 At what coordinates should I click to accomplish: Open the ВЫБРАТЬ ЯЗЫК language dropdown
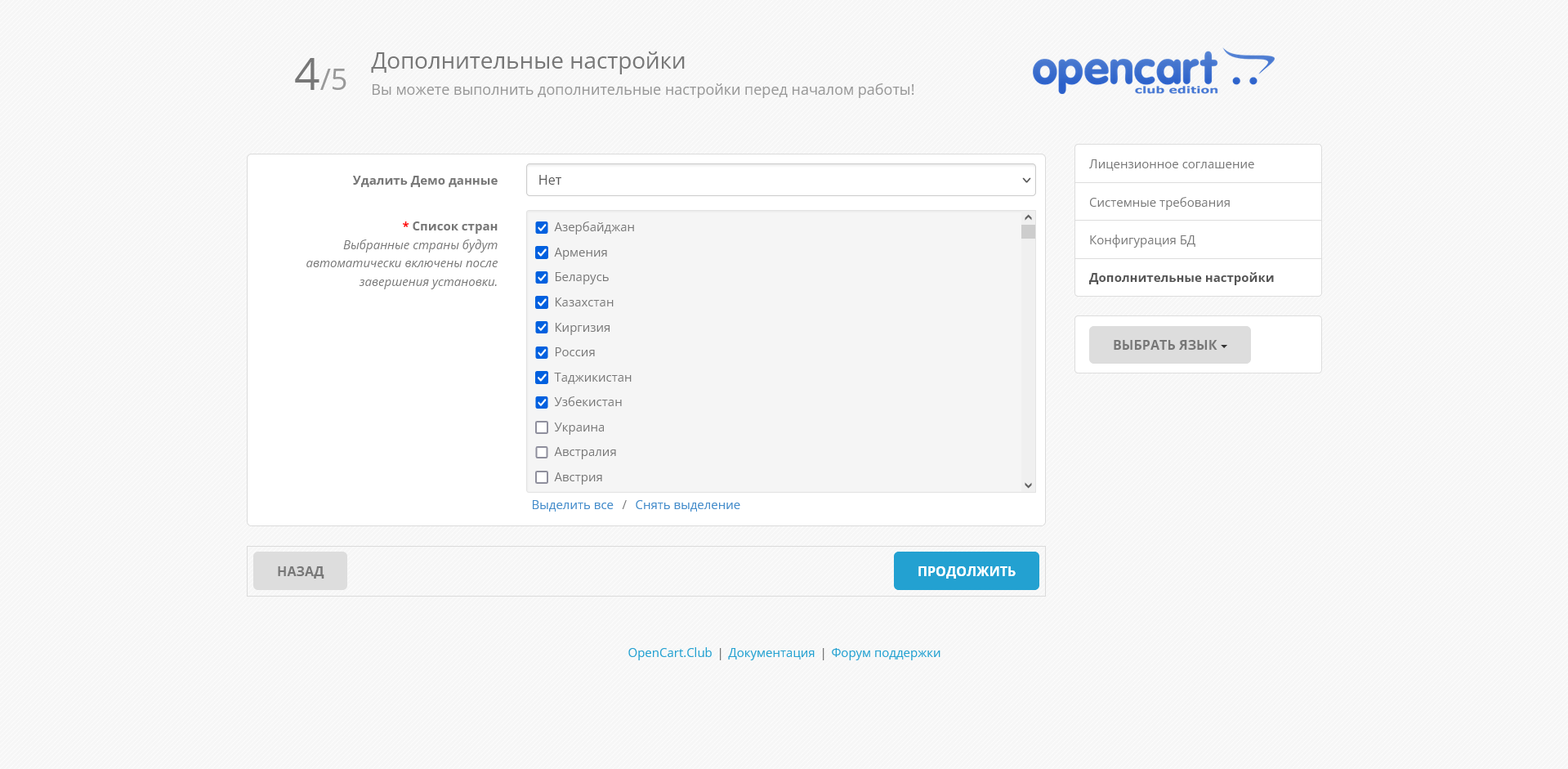(1169, 344)
